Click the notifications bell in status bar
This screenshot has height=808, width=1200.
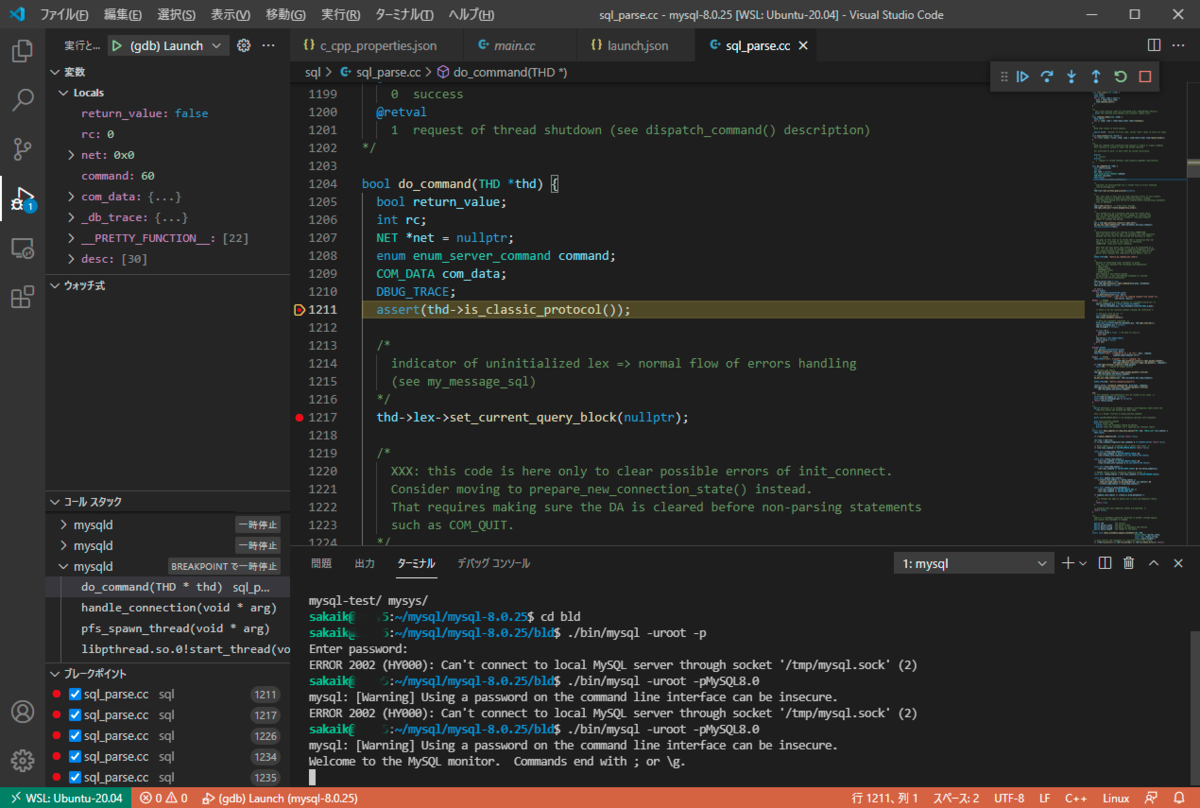coord(1179,798)
